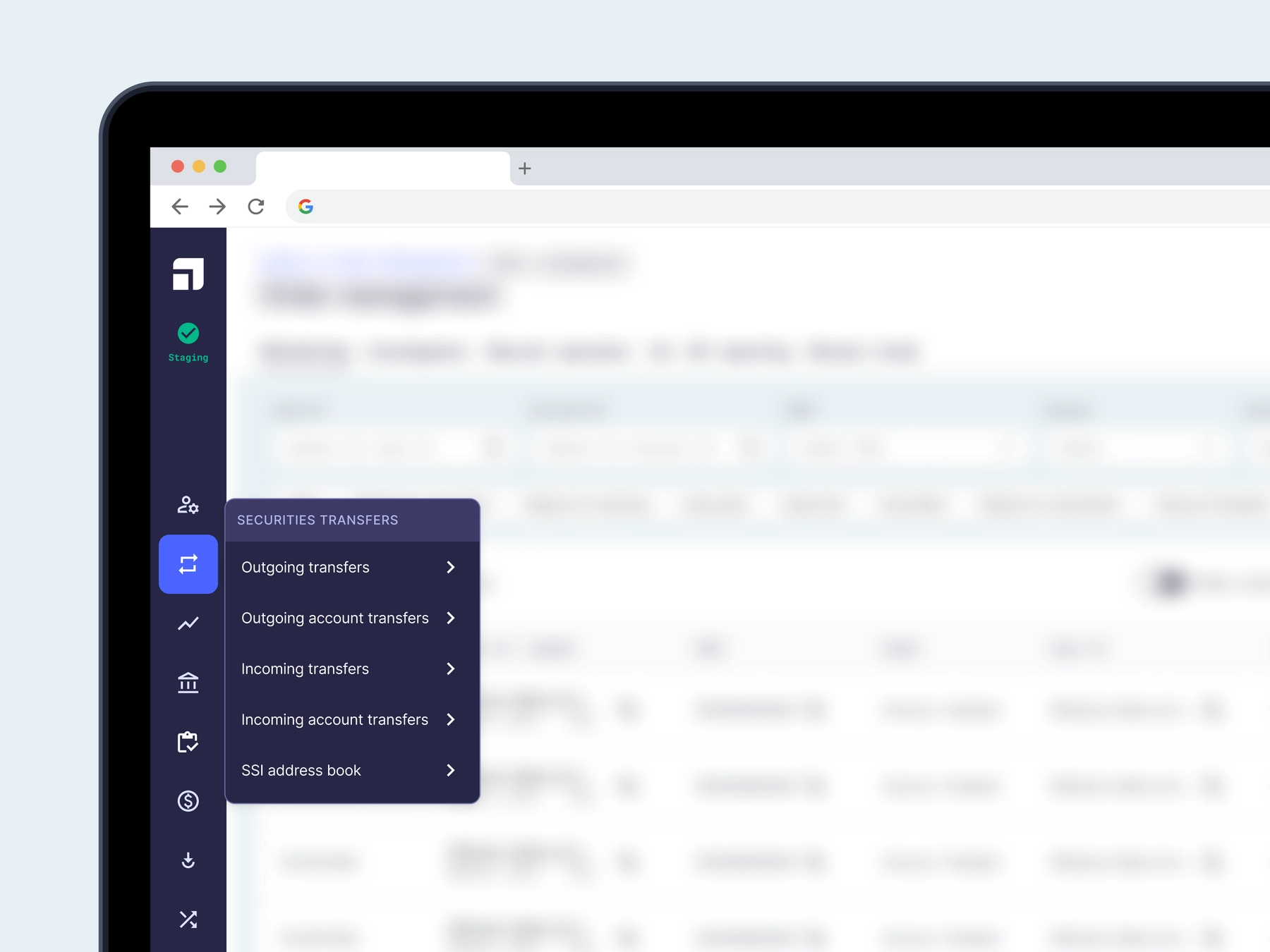Viewport: 1270px width, 952px height.
Task: Open the bank building sidebar icon
Action: (x=188, y=683)
